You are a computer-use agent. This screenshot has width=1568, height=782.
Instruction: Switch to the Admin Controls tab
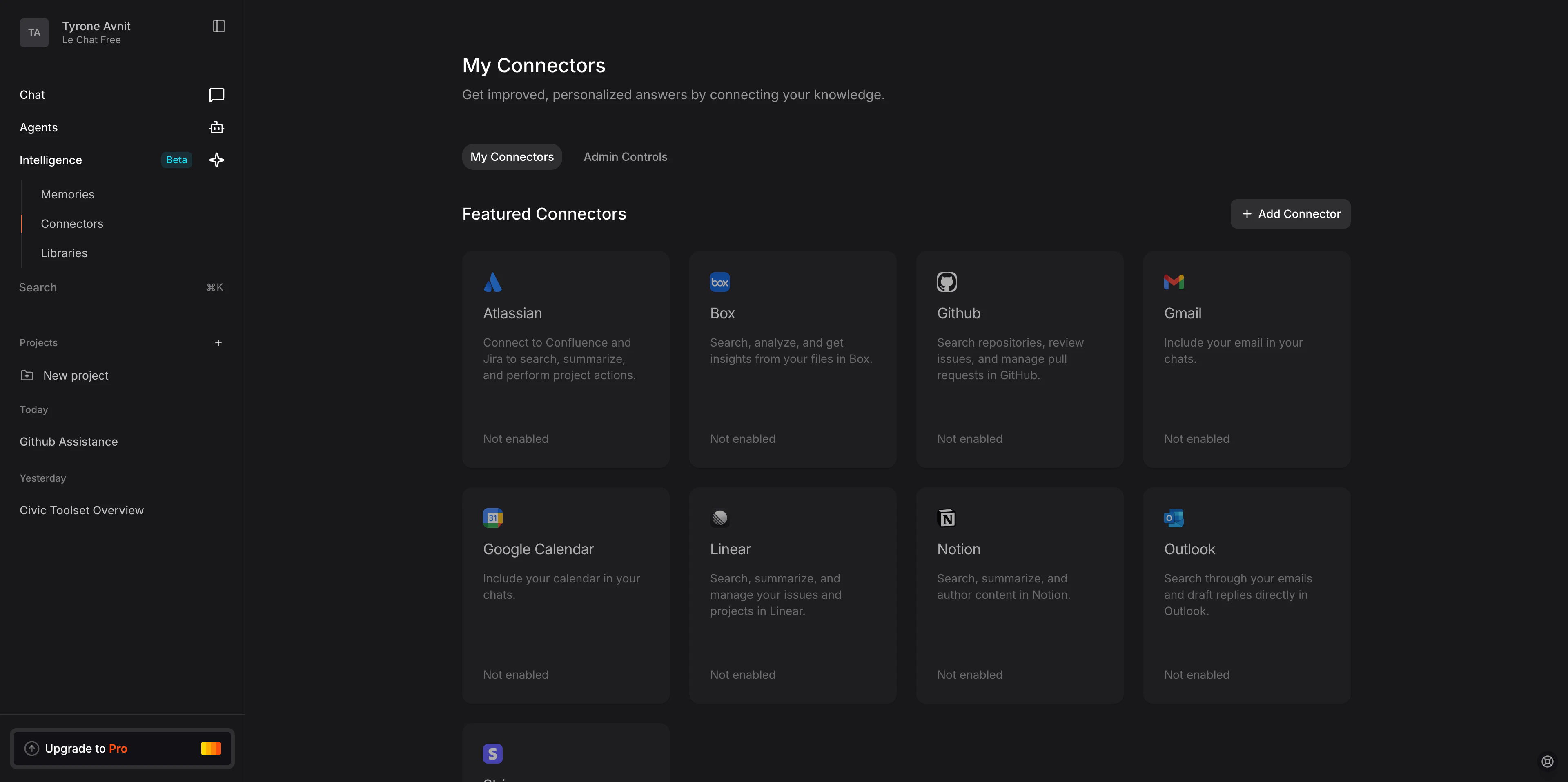coord(625,156)
